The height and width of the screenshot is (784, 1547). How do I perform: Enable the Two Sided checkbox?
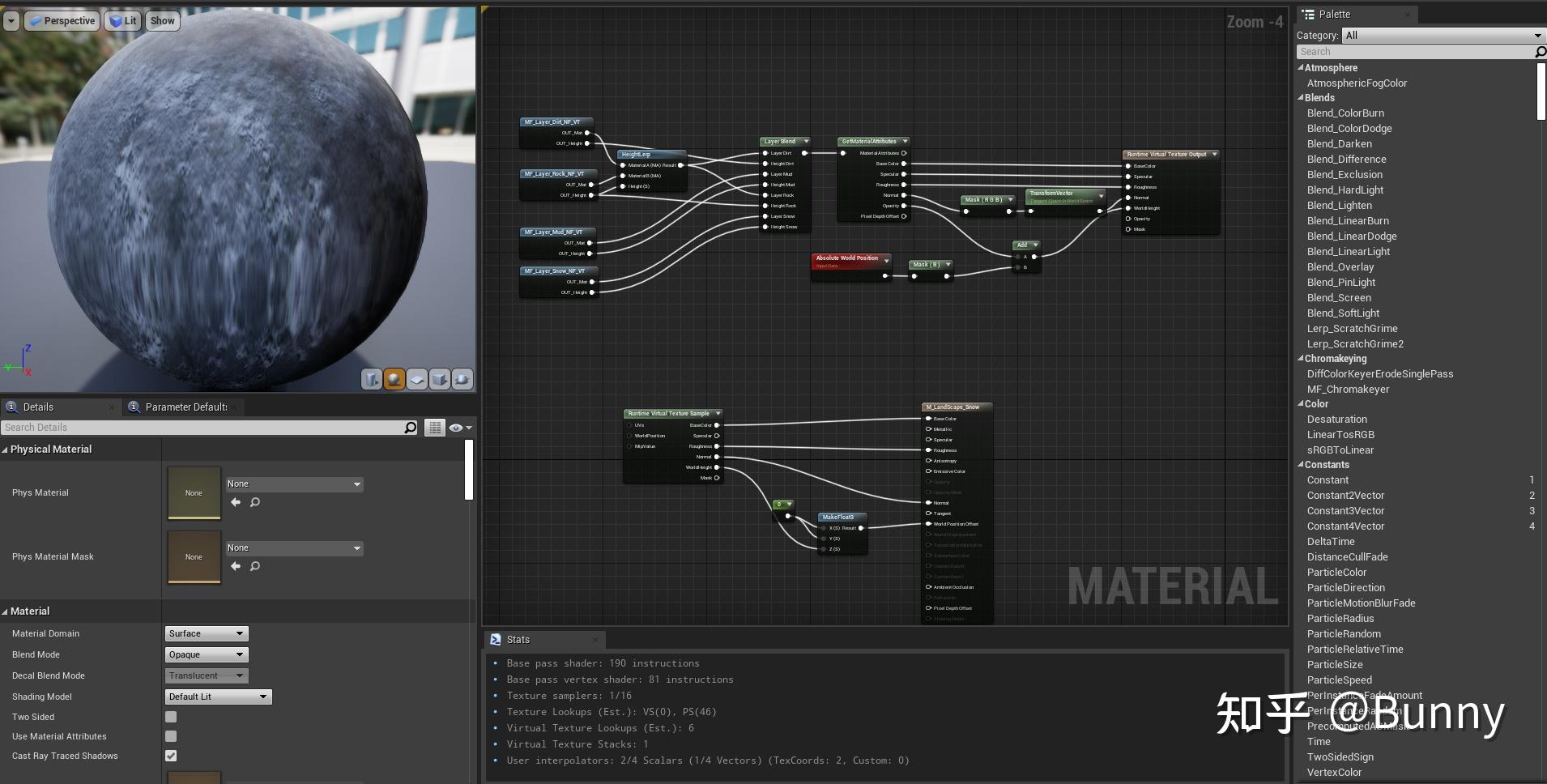click(170, 716)
